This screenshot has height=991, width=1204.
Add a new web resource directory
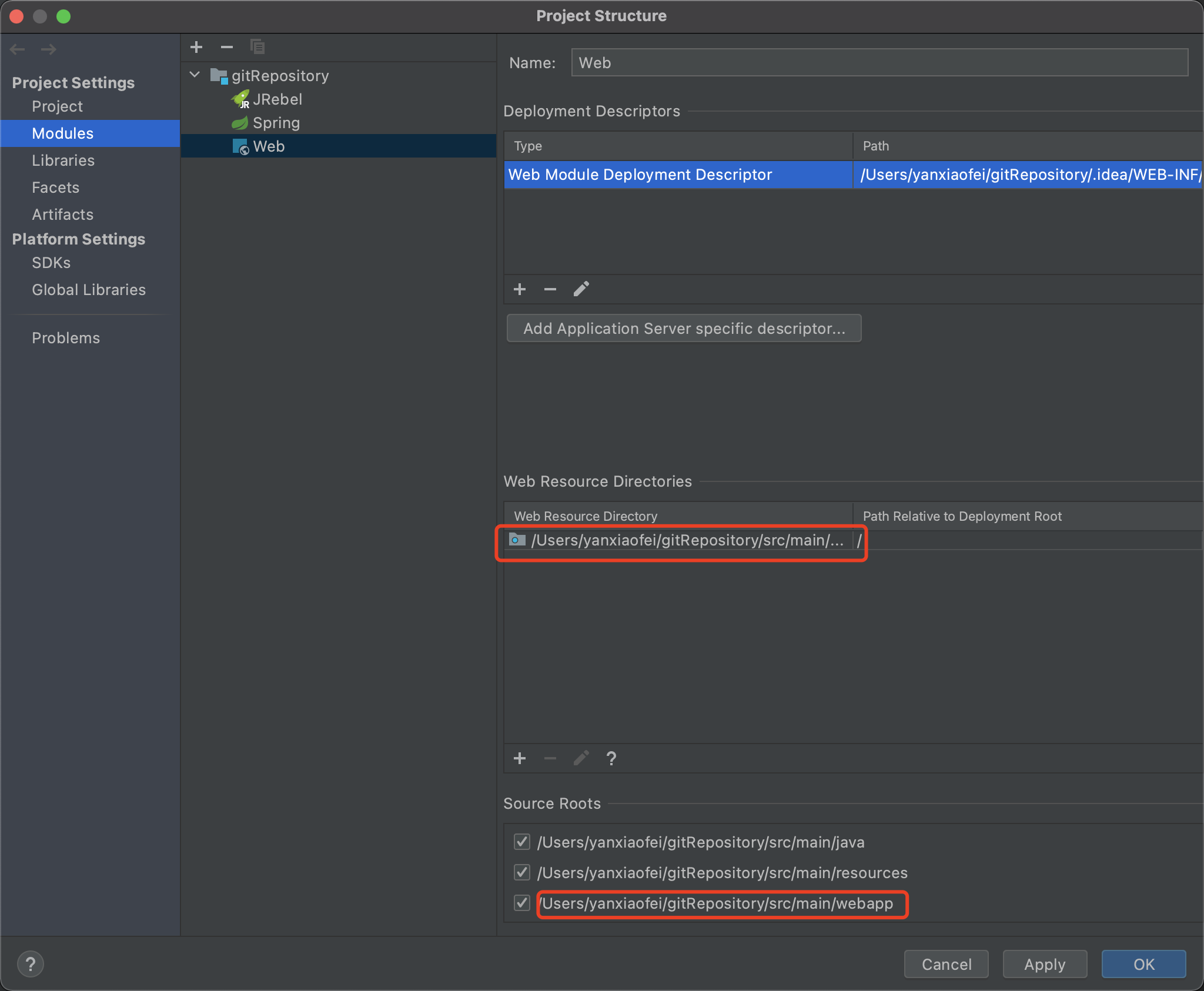[520, 758]
